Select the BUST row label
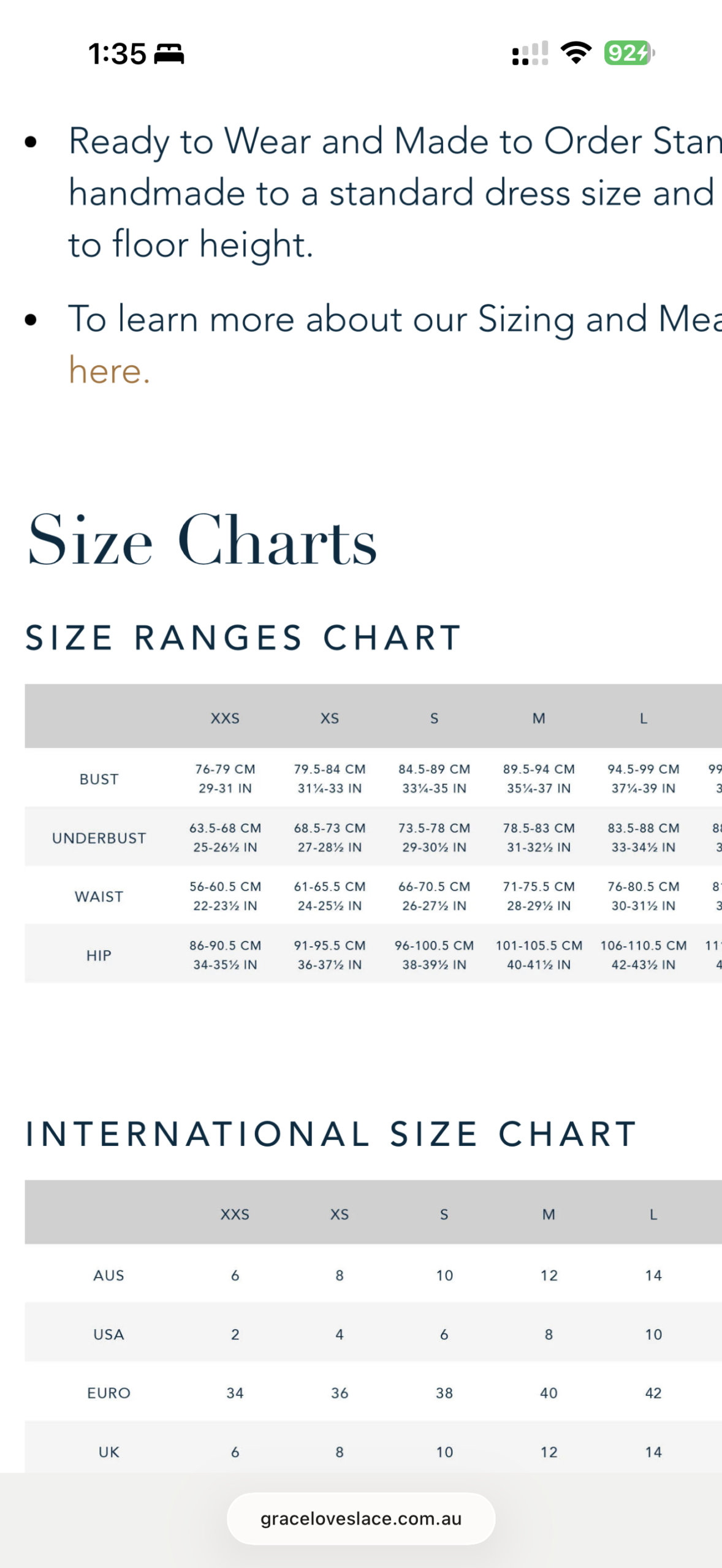The image size is (722, 1568). point(99,779)
